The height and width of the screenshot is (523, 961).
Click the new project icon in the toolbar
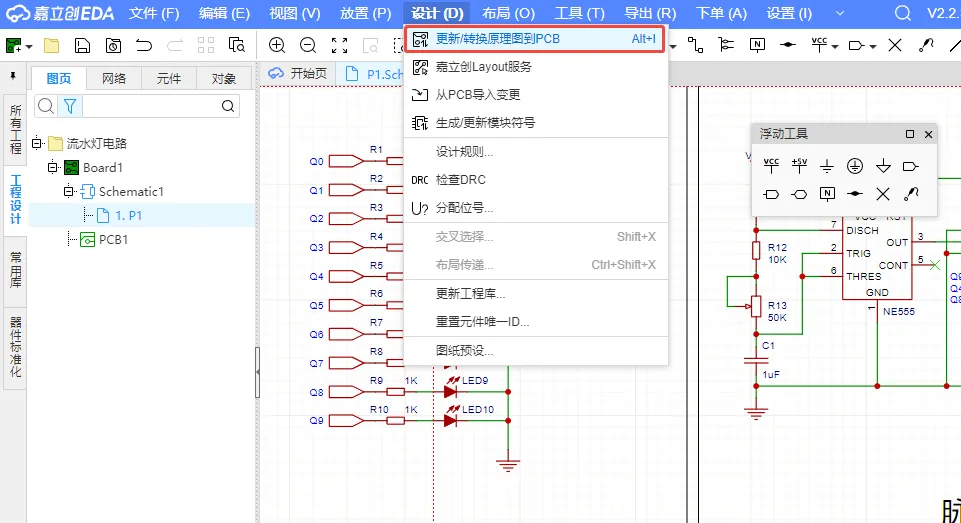(x=13, y=45)
